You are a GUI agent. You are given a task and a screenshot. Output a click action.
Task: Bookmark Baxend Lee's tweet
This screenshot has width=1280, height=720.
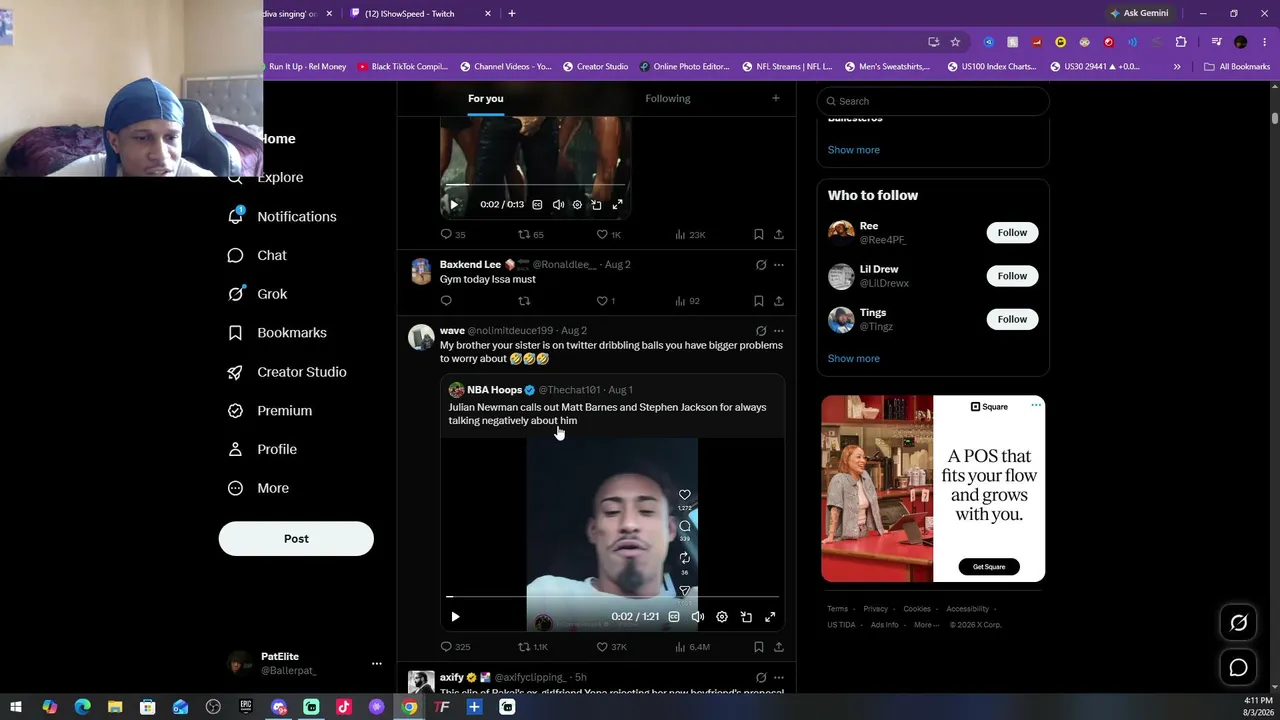(759, 301)
